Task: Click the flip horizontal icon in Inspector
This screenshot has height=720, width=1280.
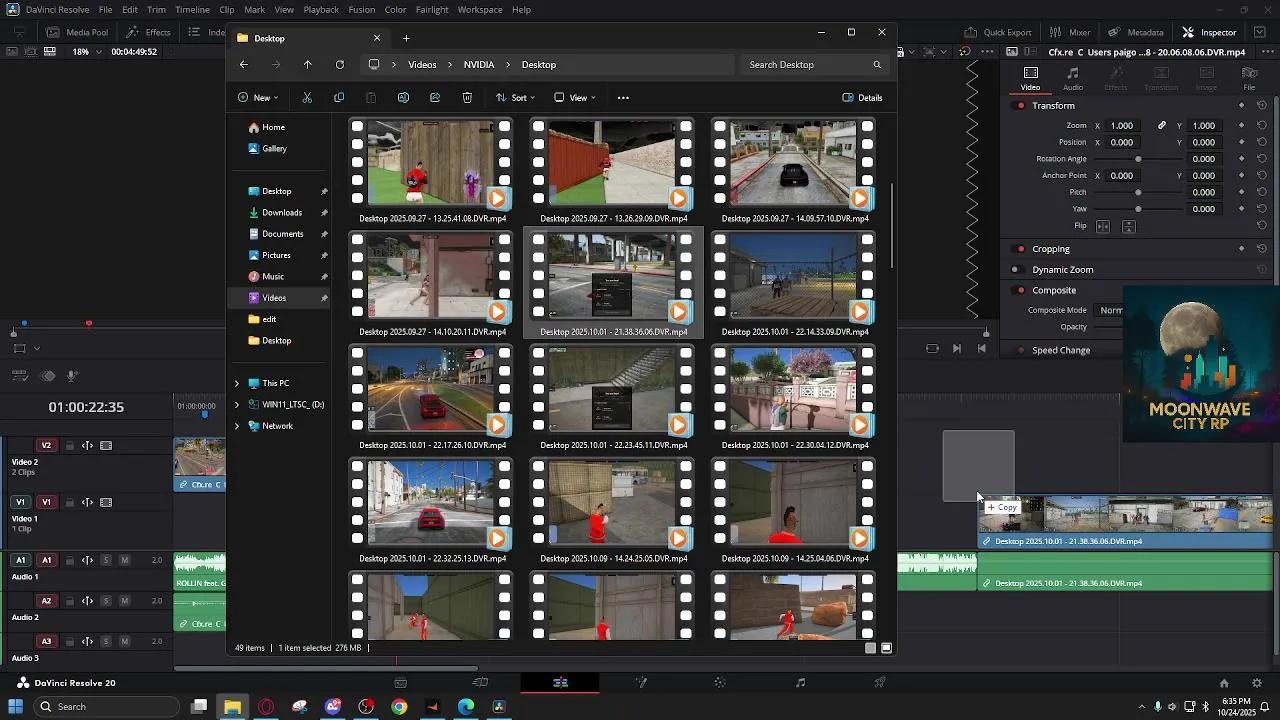Action: [x=1103, y=226]
